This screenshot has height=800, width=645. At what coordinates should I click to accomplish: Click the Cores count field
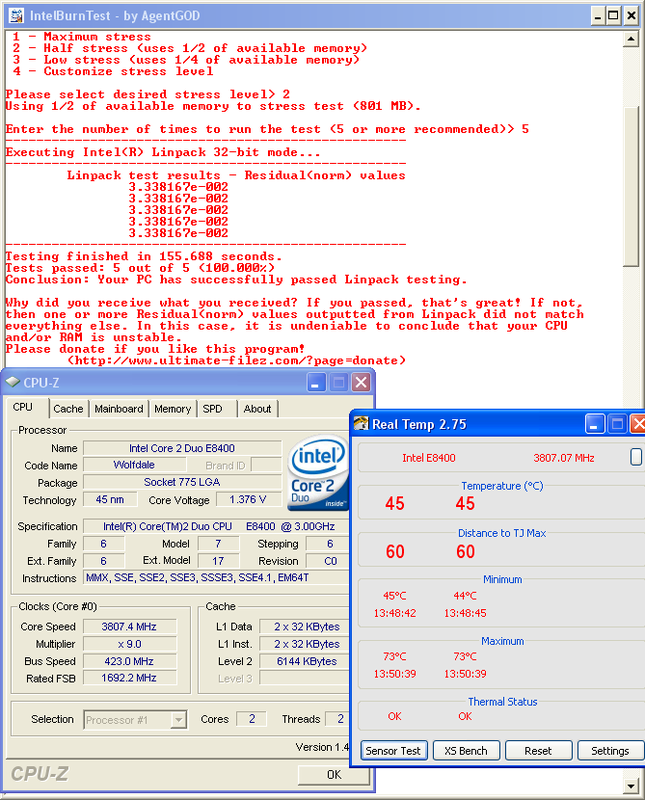(x=252, y=719)
